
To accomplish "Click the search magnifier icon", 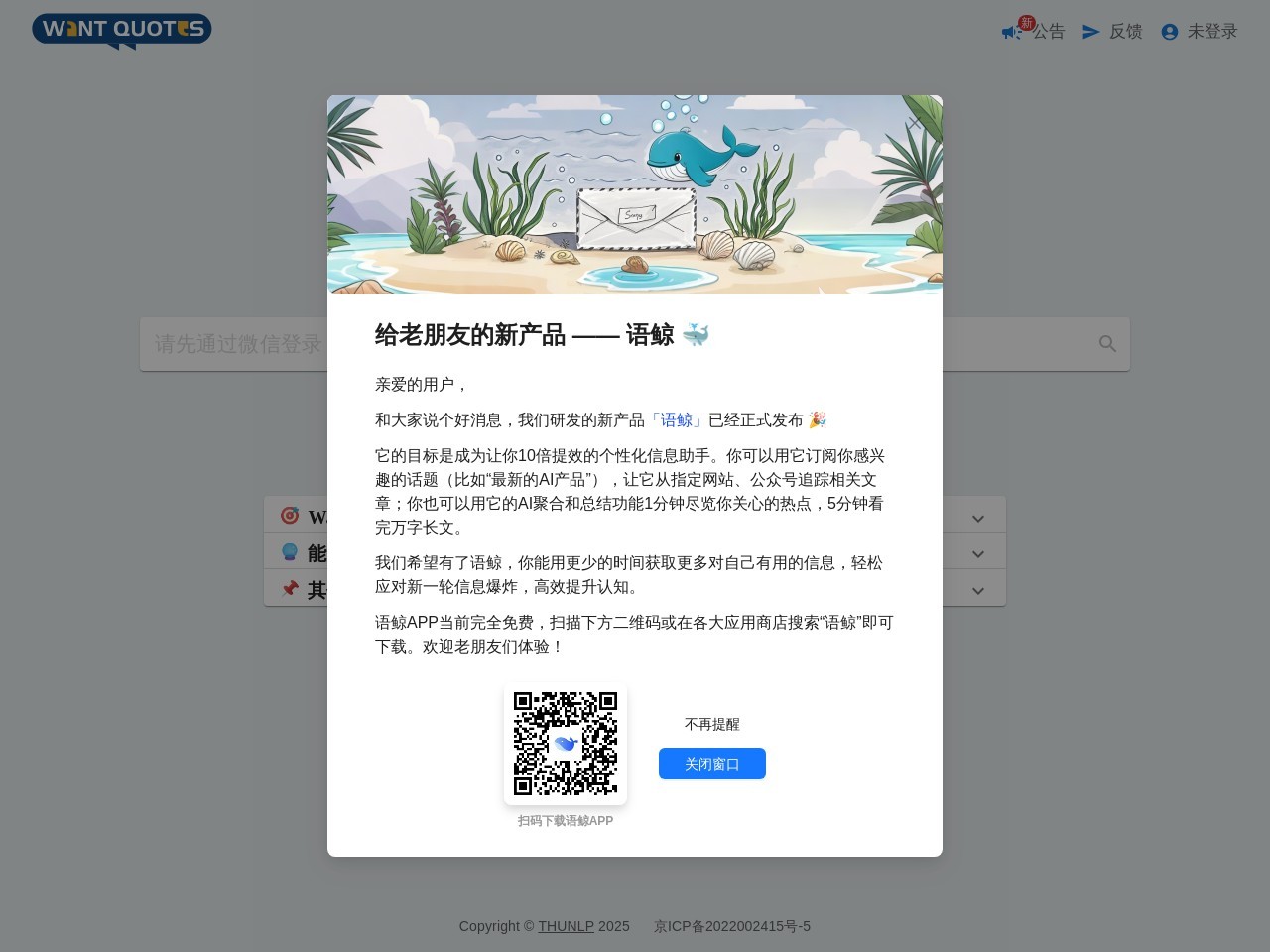I will (1107, 344).
